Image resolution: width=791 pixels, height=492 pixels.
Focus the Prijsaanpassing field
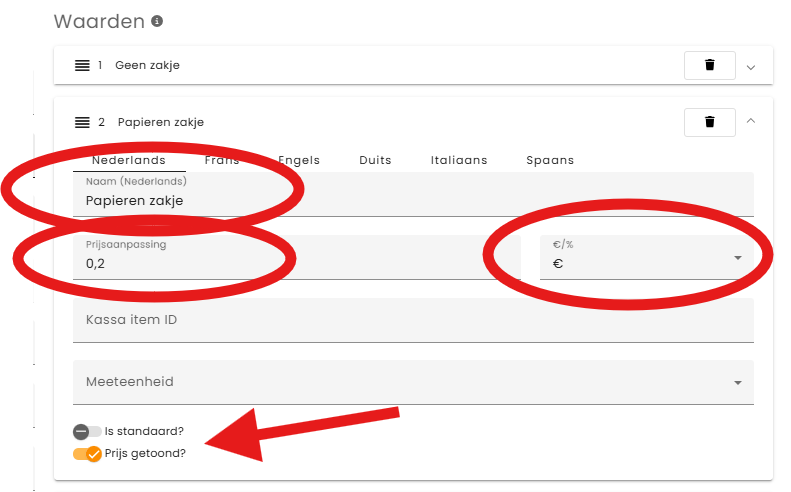(x=296, y=264)
